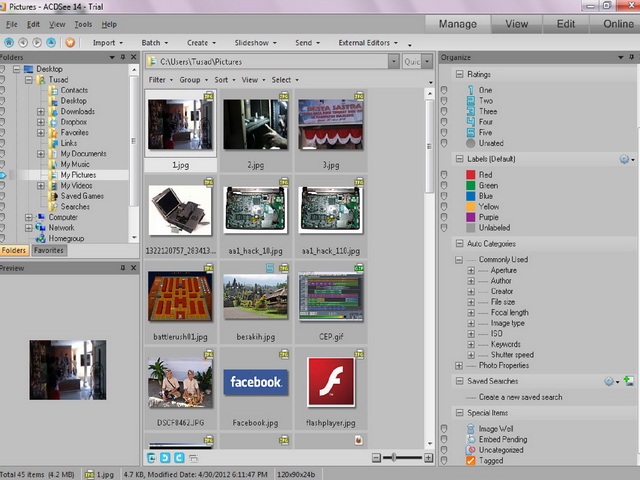
Task: Click the add new saved search icon
Action: [629, 381]
